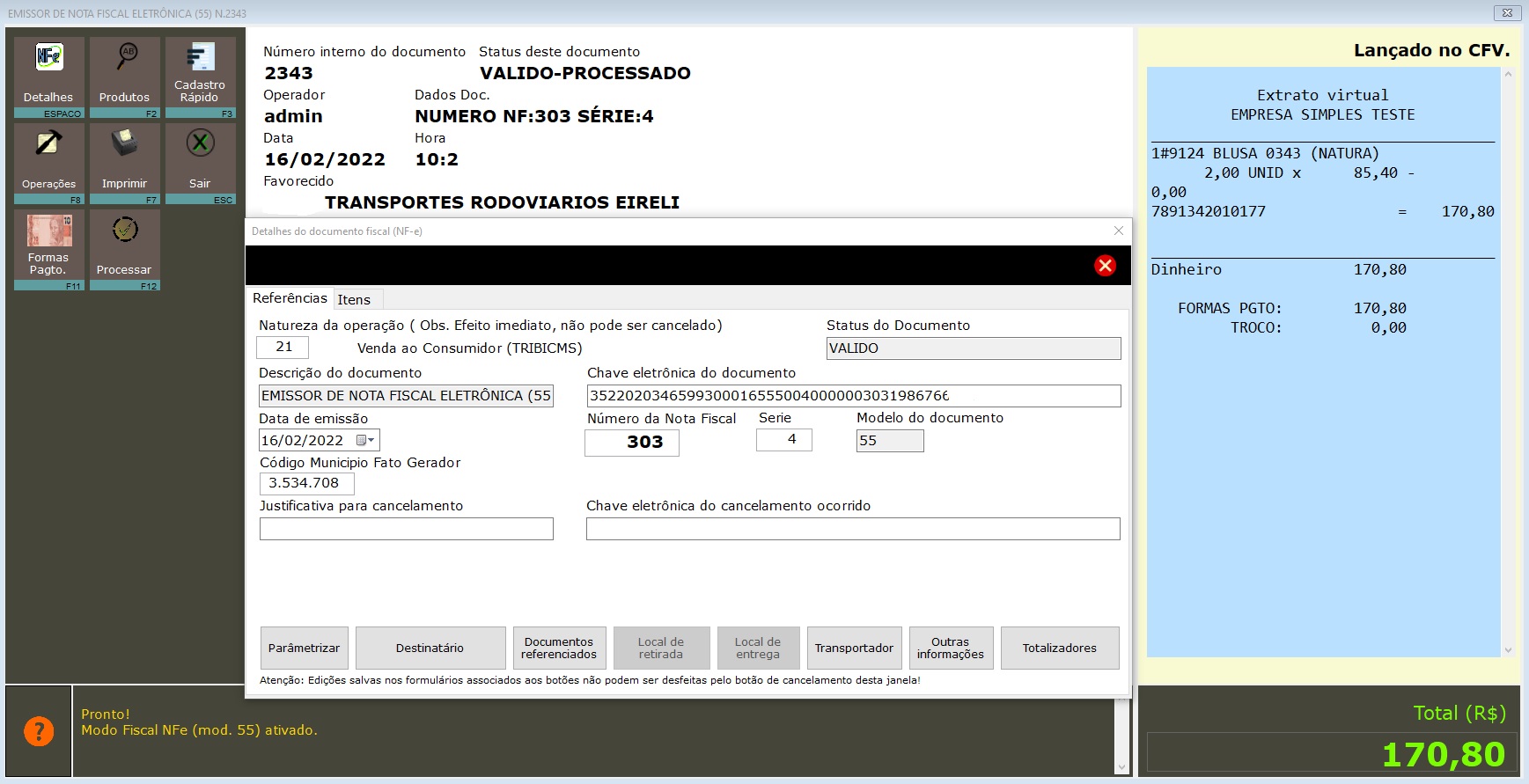This screenshot has height=784, width=1529.
Task: Click the Processar icon
Action: [125, 231]
